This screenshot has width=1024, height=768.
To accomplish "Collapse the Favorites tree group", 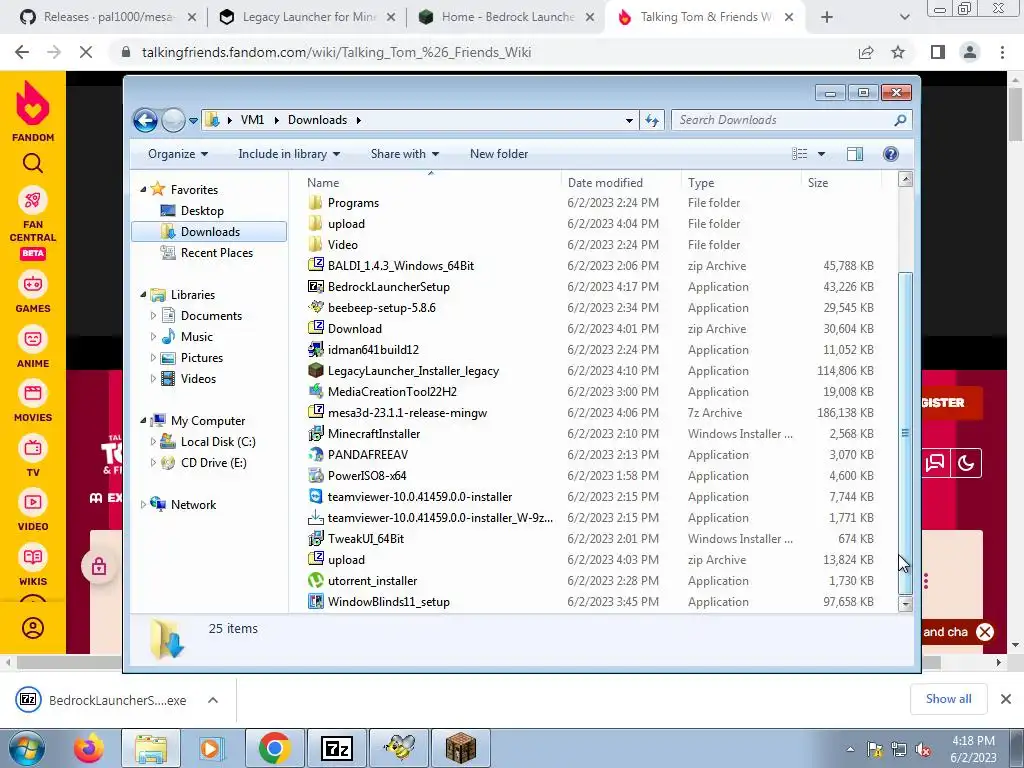I will coord(144,189).
